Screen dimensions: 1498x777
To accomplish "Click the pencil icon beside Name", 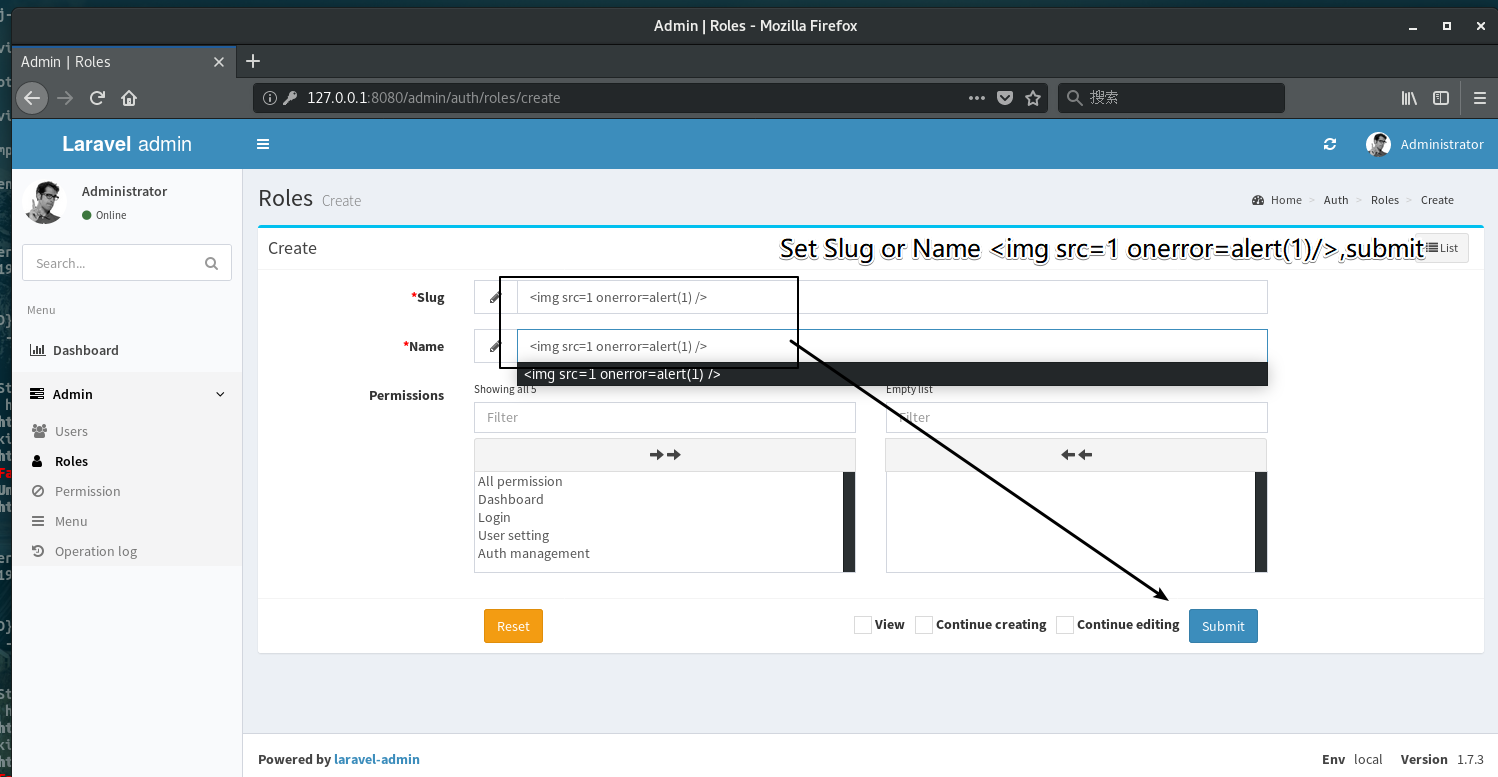I will click(x=495, y=346).
